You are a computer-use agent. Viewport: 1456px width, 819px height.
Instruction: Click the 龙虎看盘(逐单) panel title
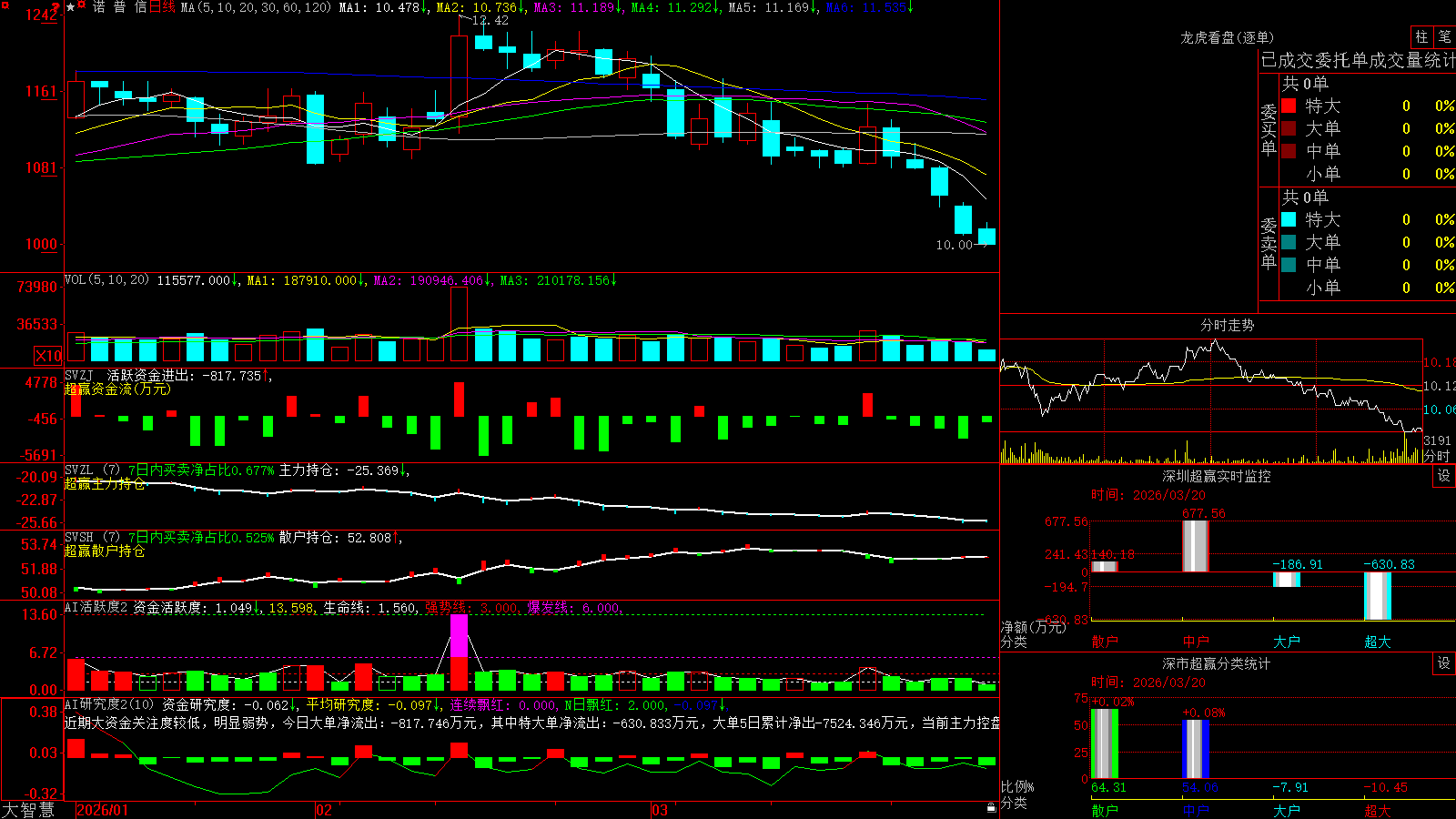coord(1227,37)
